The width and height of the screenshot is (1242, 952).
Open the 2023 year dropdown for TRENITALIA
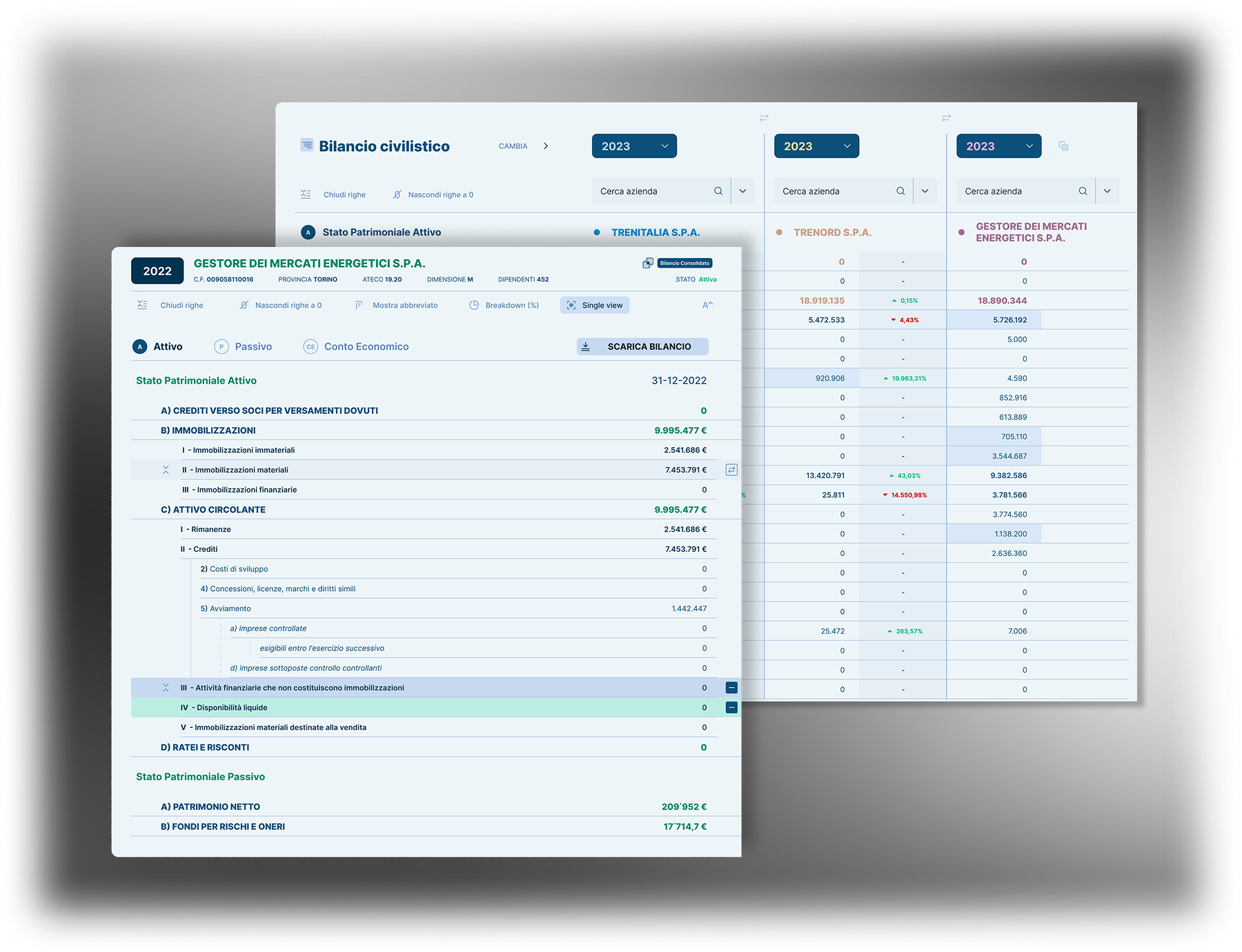[633, 146]
